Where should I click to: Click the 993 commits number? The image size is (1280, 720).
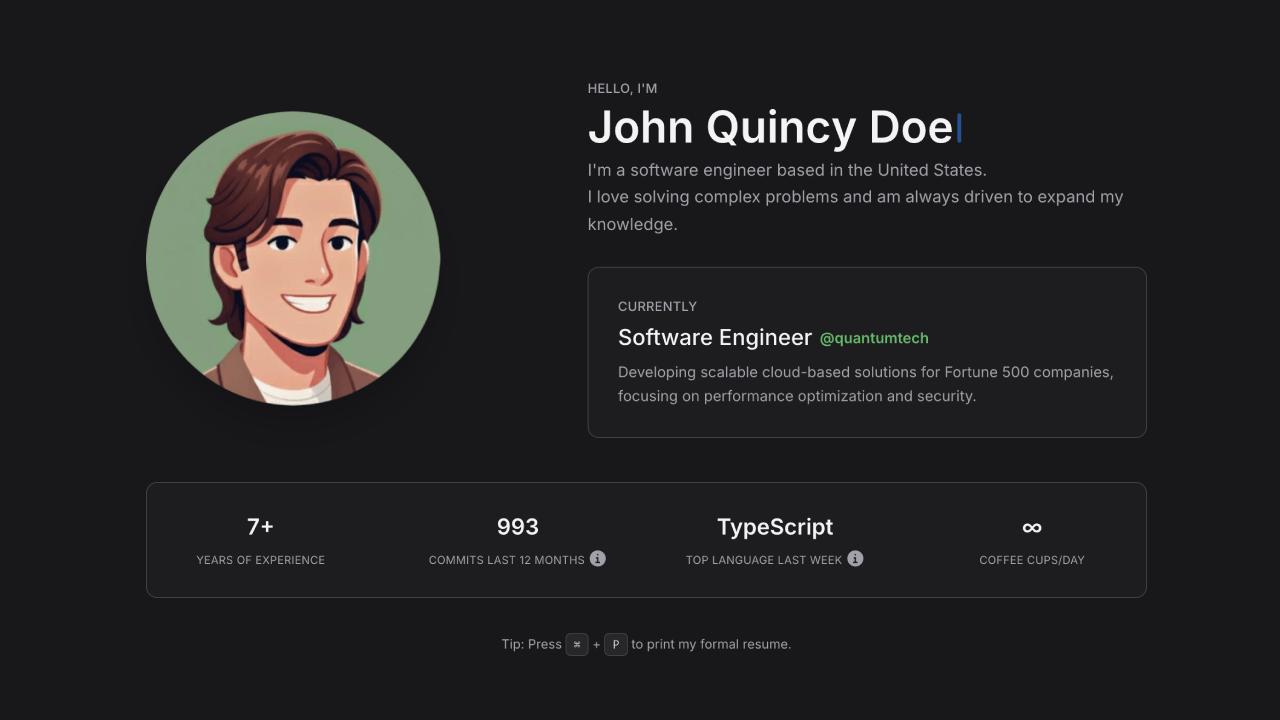pos(517,527)
